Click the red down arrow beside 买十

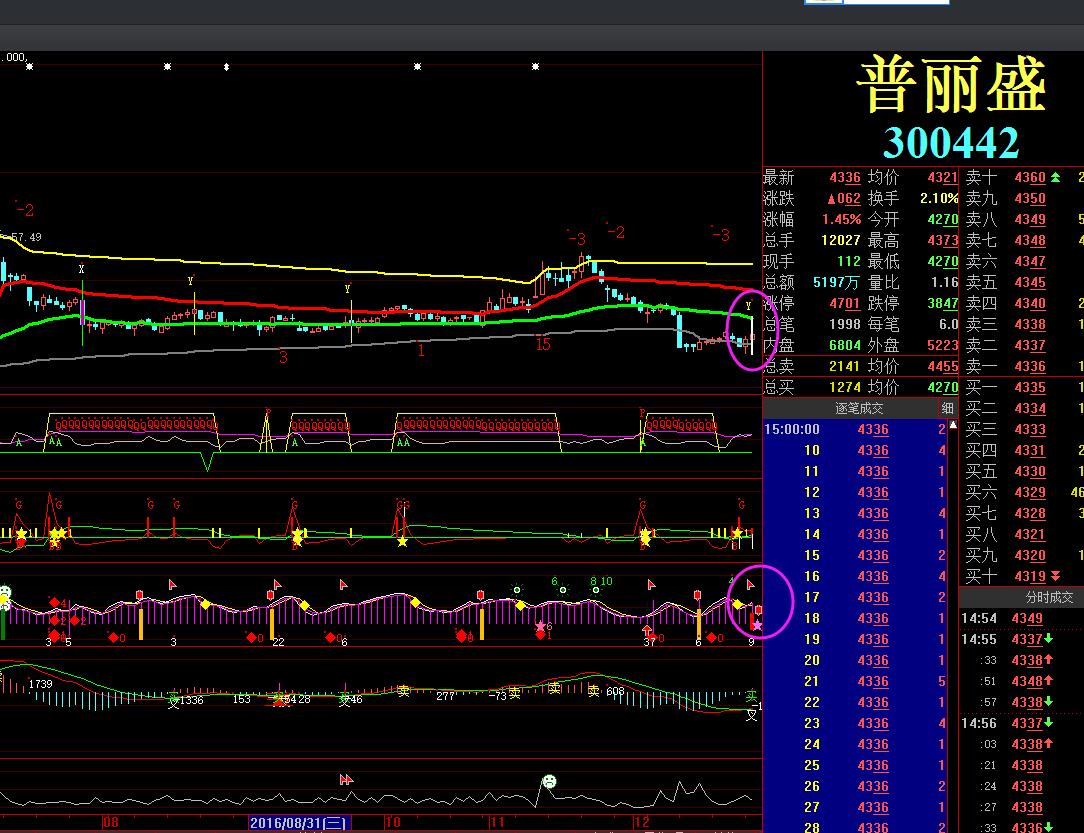pyautogui.click(x=1055, y=576)
